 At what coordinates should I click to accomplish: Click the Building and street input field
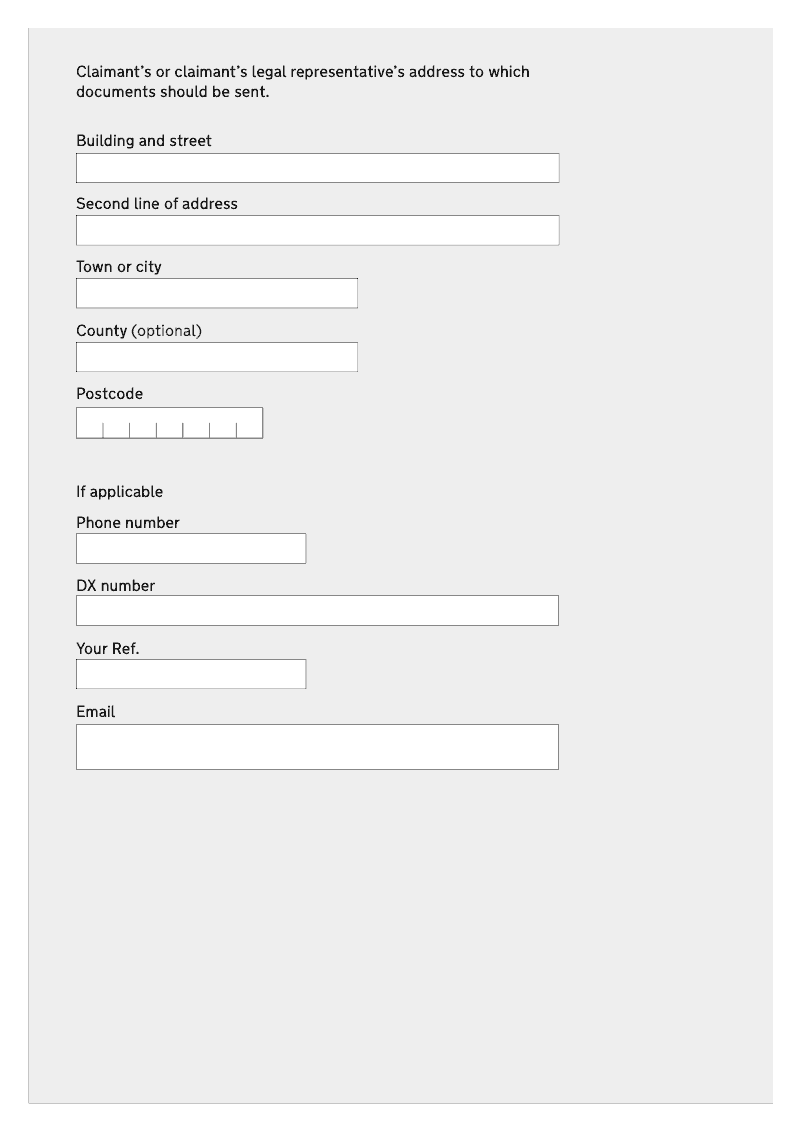[x=318, y=168]
